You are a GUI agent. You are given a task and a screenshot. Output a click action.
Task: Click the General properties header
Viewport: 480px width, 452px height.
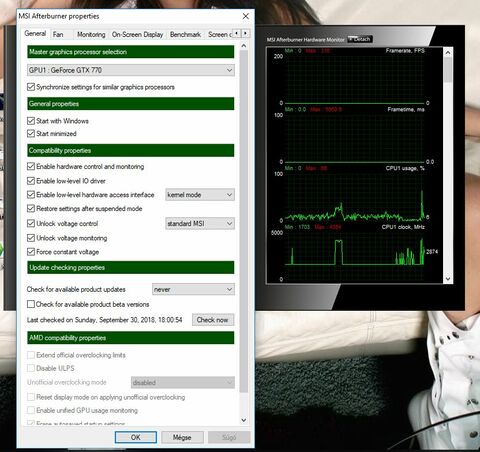pos(131,104)
